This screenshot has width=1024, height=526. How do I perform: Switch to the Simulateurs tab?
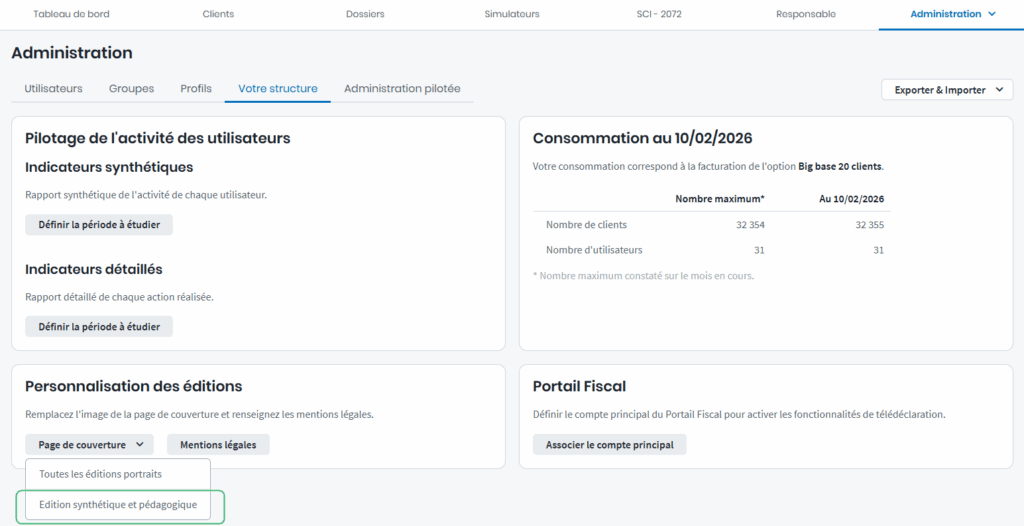(x=511, y=14)
